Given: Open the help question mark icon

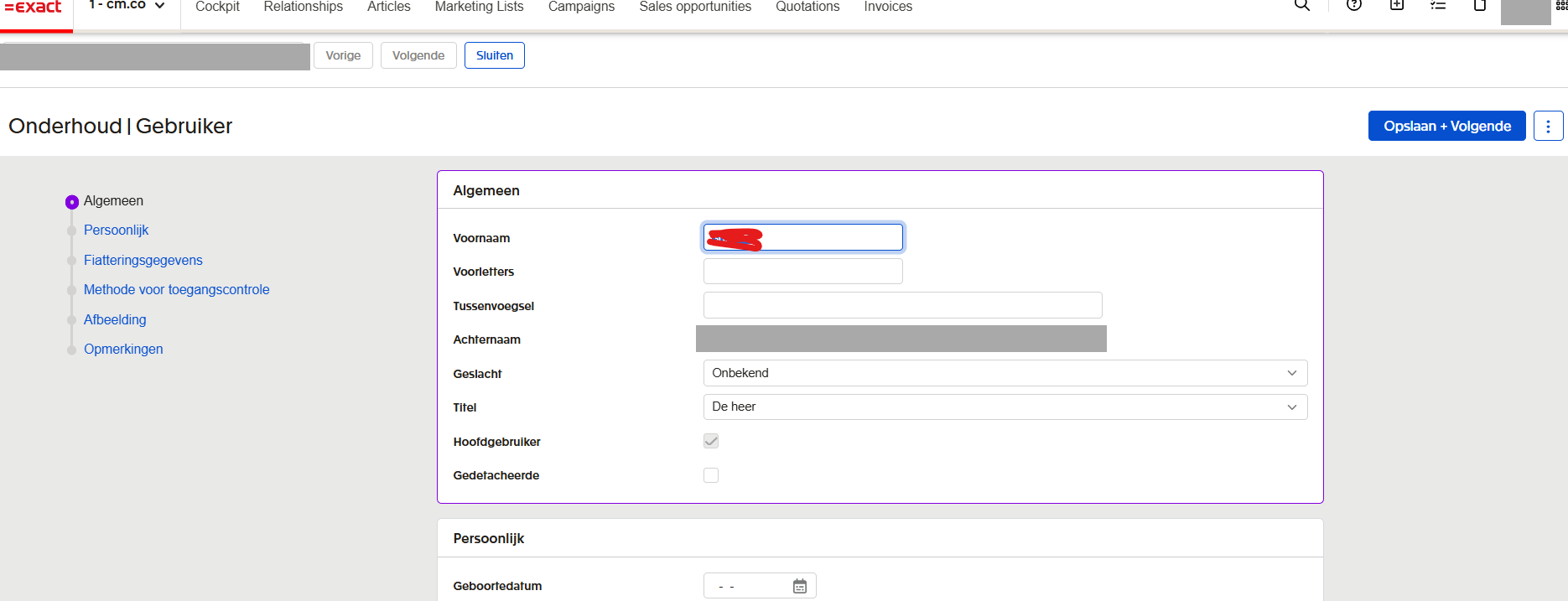Looking at the screenshot, I should point(1353,5).
